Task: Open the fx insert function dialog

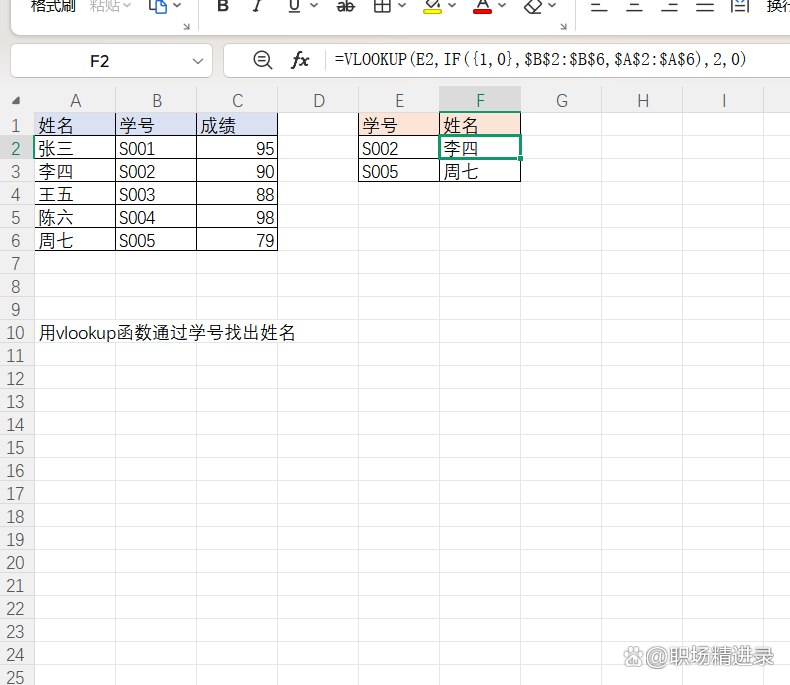Action: pyautogui.click(x=300, y=60)
